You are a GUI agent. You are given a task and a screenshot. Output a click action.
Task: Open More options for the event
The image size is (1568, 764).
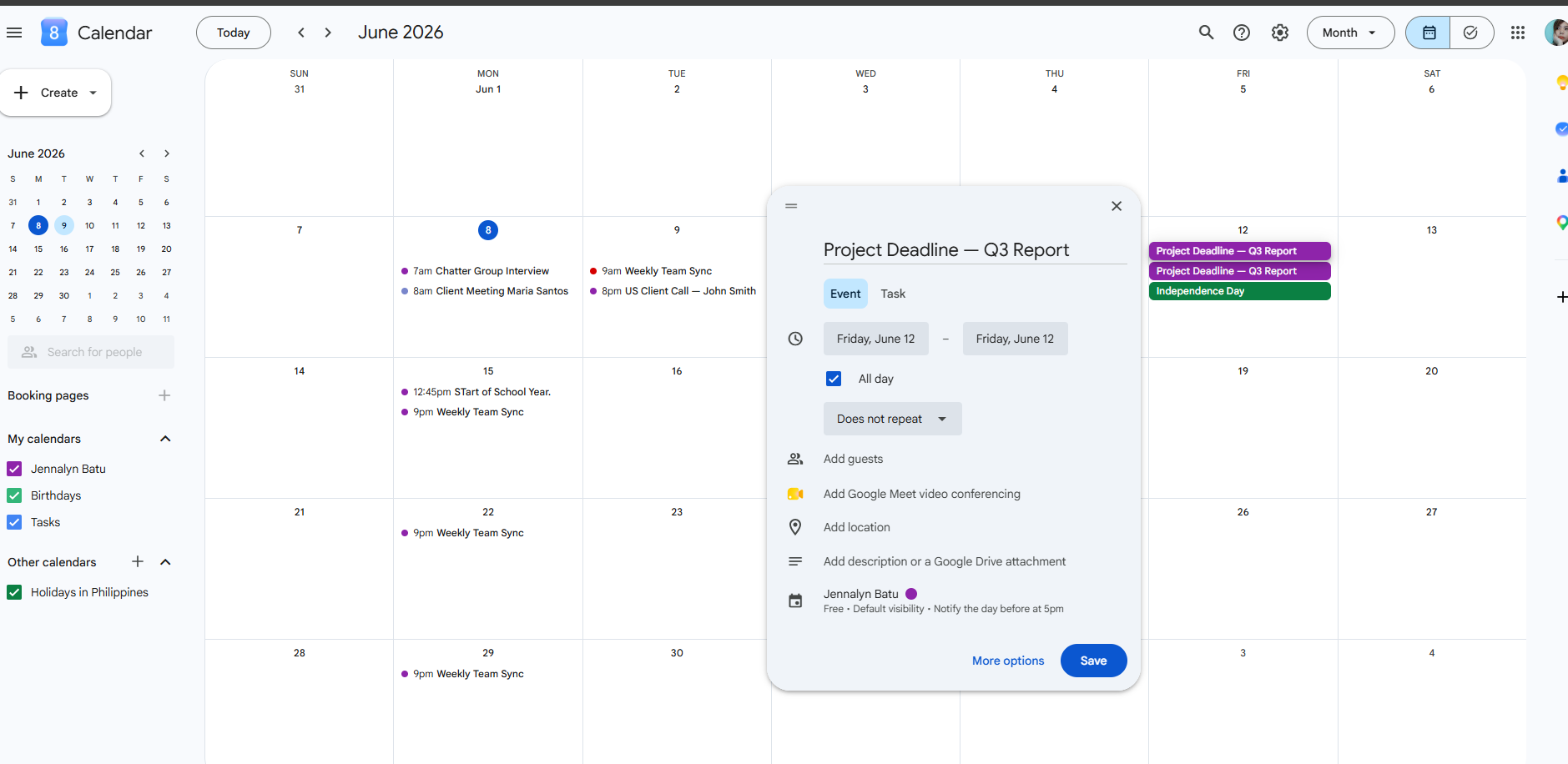pyautogui.click(x=1008, y=661)
